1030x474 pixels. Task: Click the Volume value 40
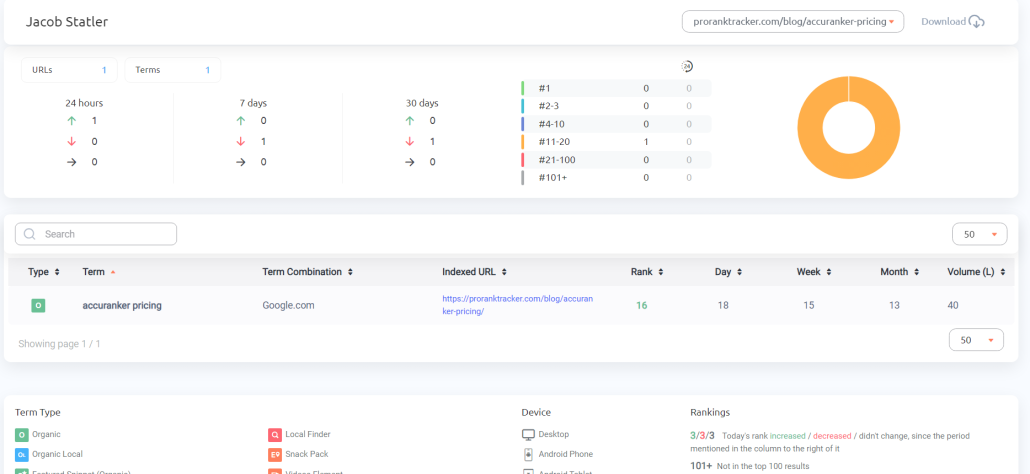click(953, 305)
